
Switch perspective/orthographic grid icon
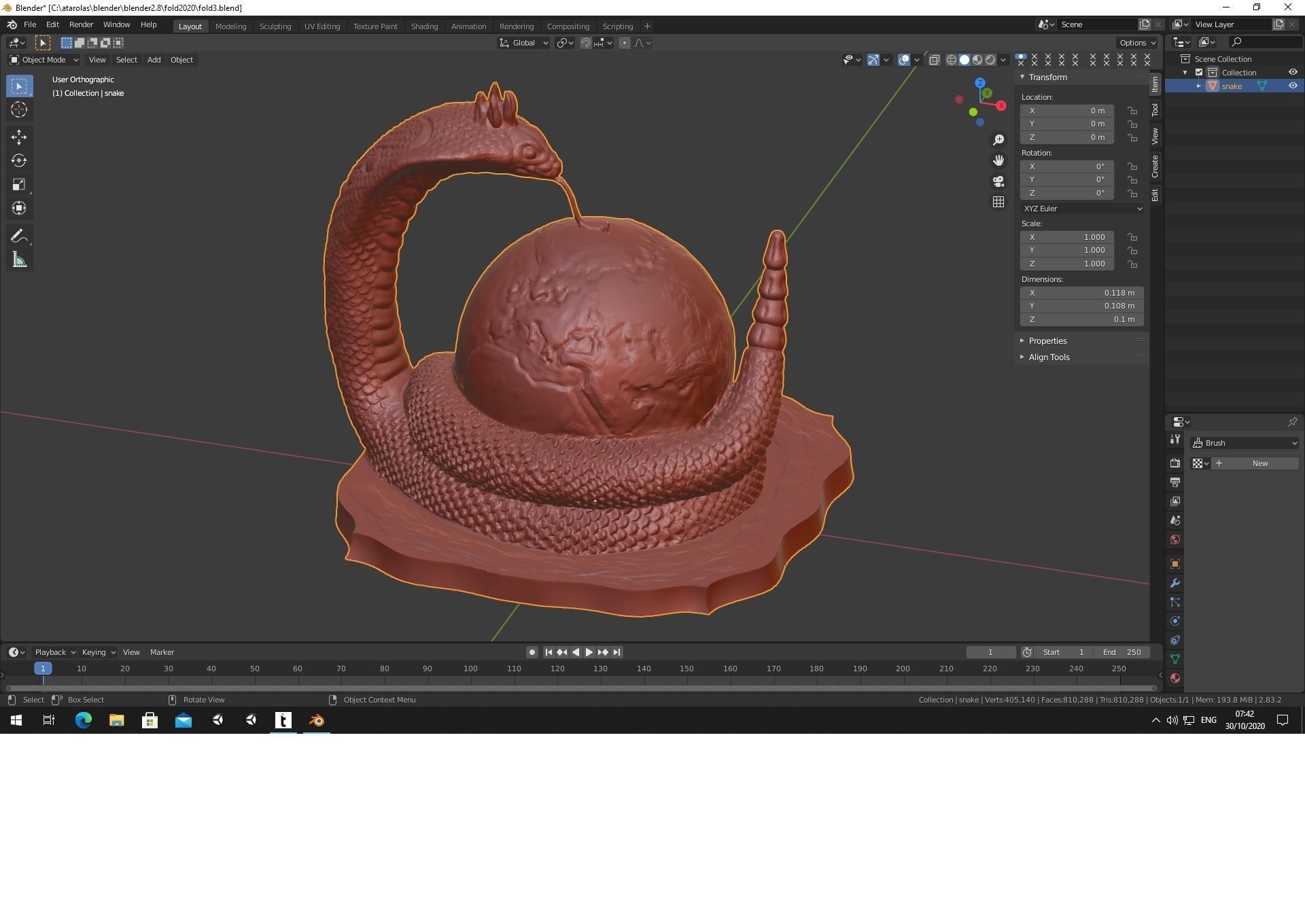click(998, 202)
